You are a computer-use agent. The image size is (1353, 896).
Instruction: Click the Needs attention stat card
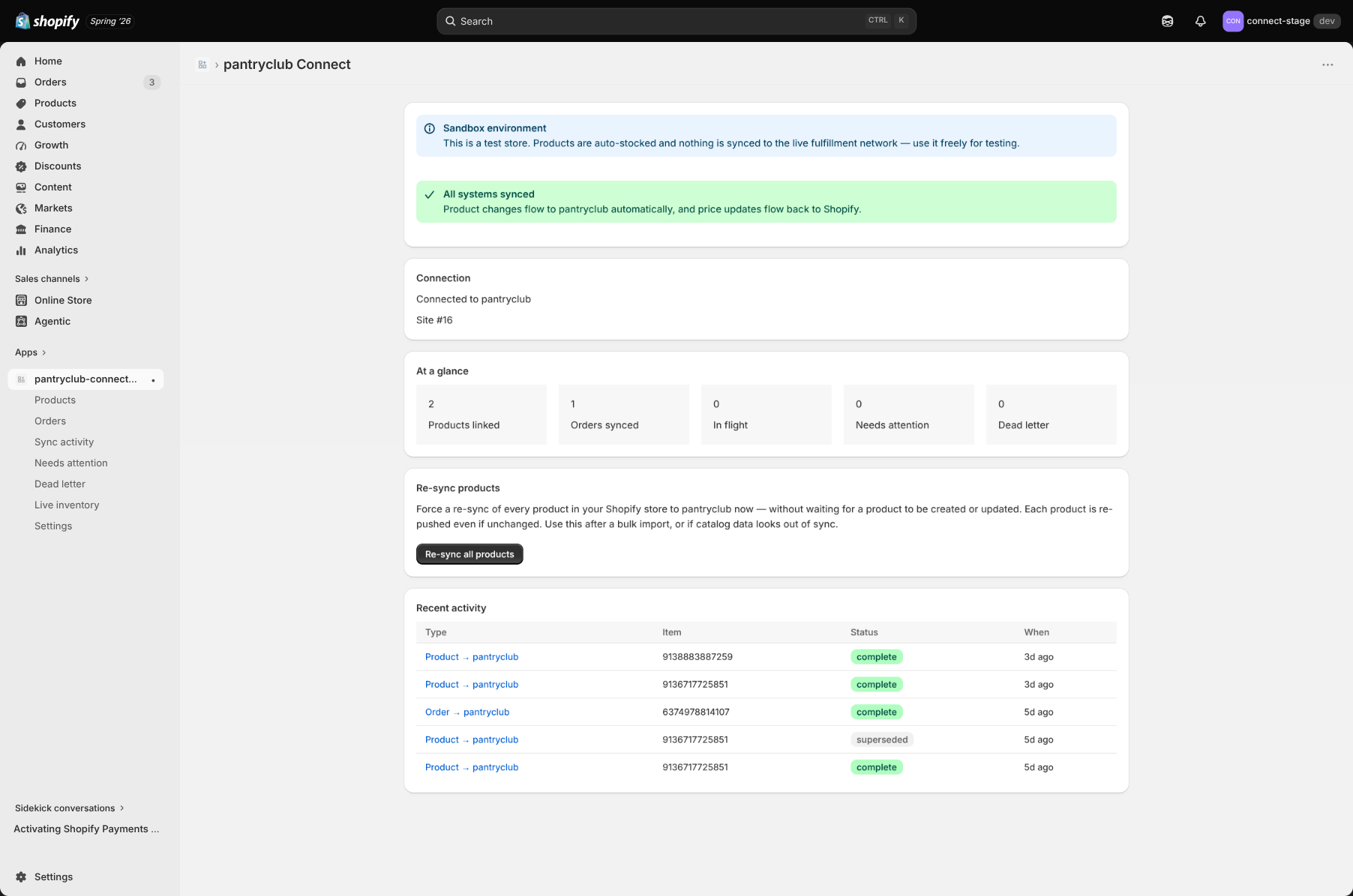(x=909, y=415)
